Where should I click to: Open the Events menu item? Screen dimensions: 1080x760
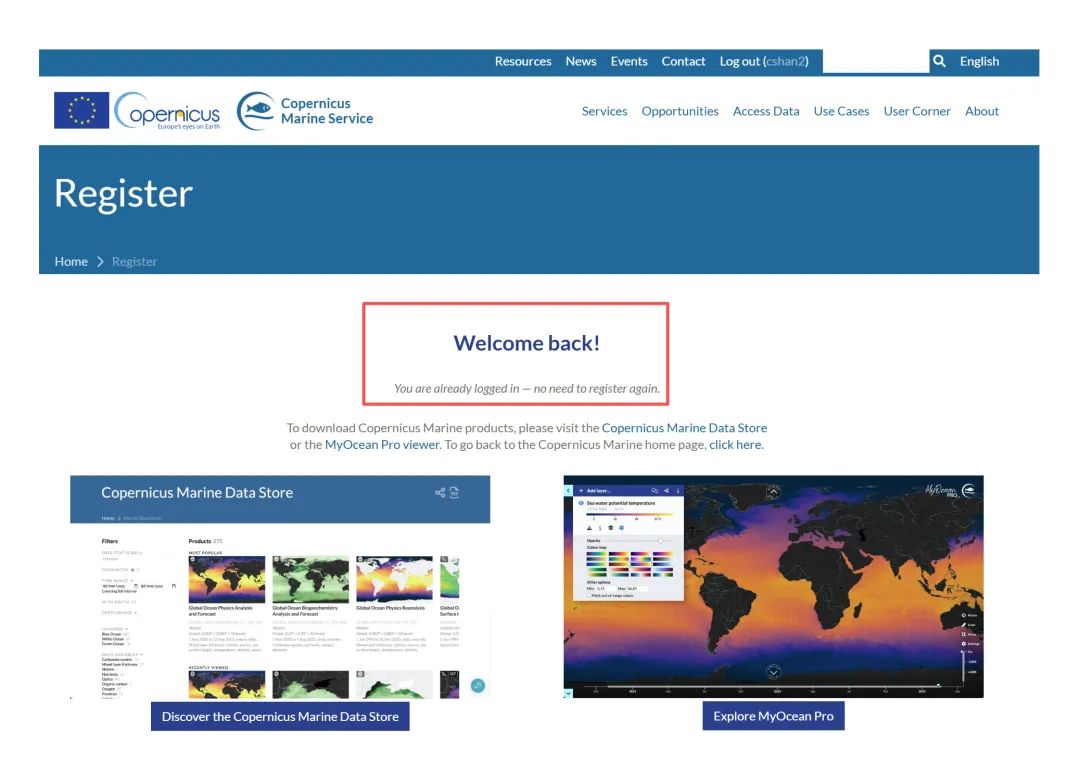coord(629,61)
